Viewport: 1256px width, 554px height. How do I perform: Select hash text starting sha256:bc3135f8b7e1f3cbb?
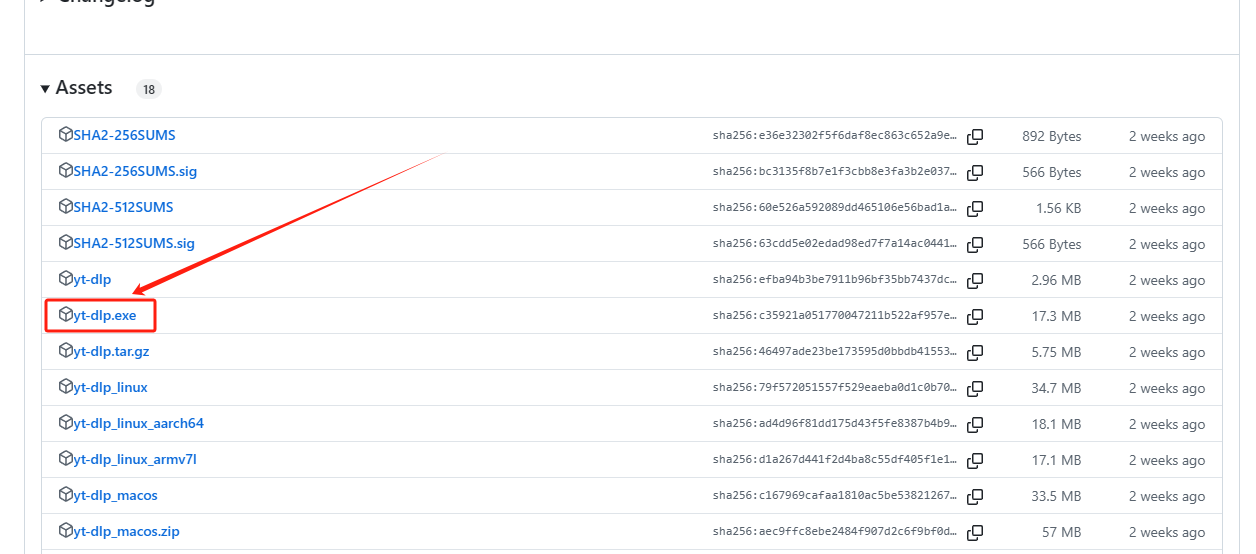tap(835, 172)
